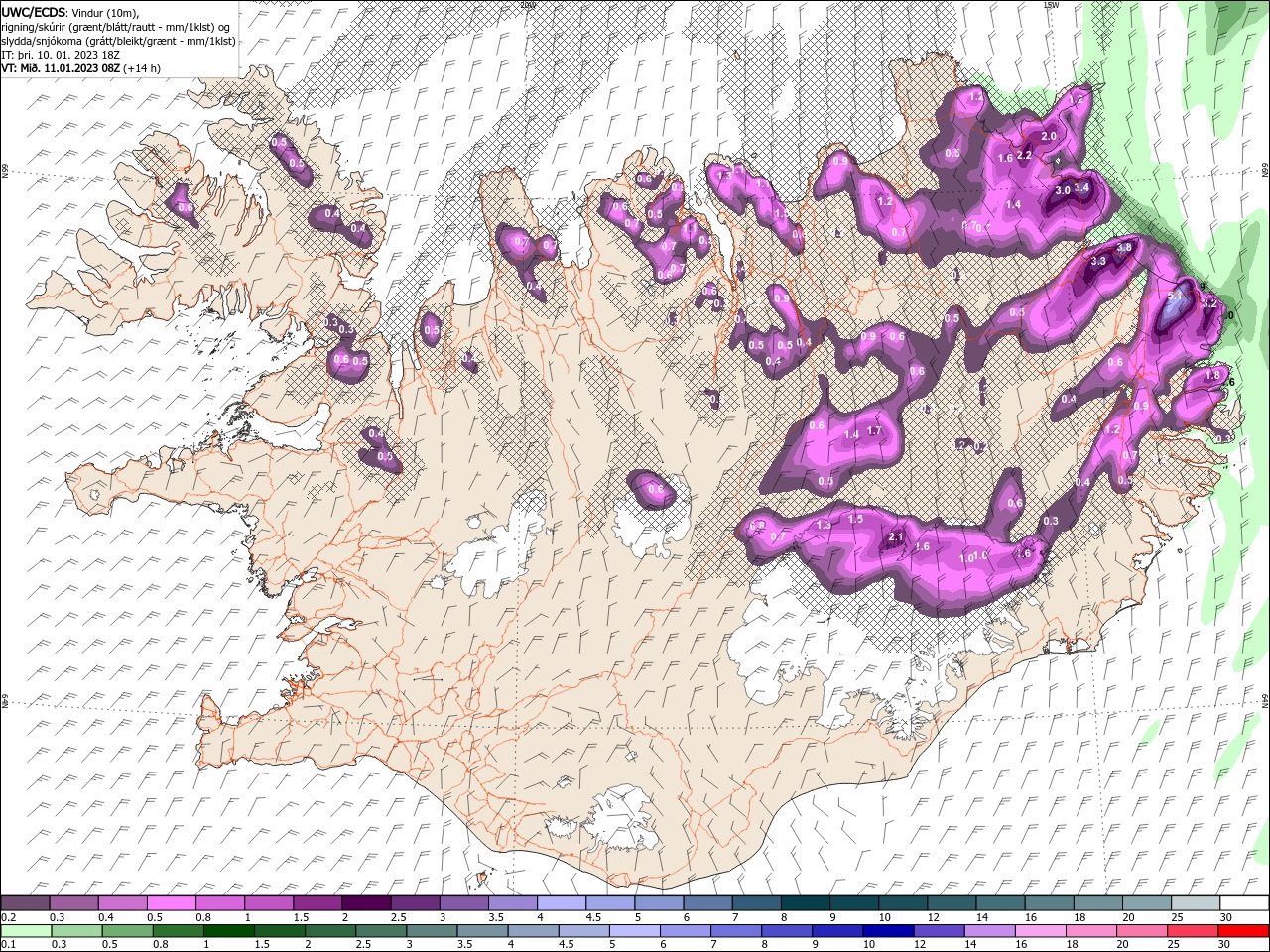Screen dimensions: 1270x952
Task: Click the 'VT: Mið. 11.01.2023 08Z' valid time
Action: [62, 68]
